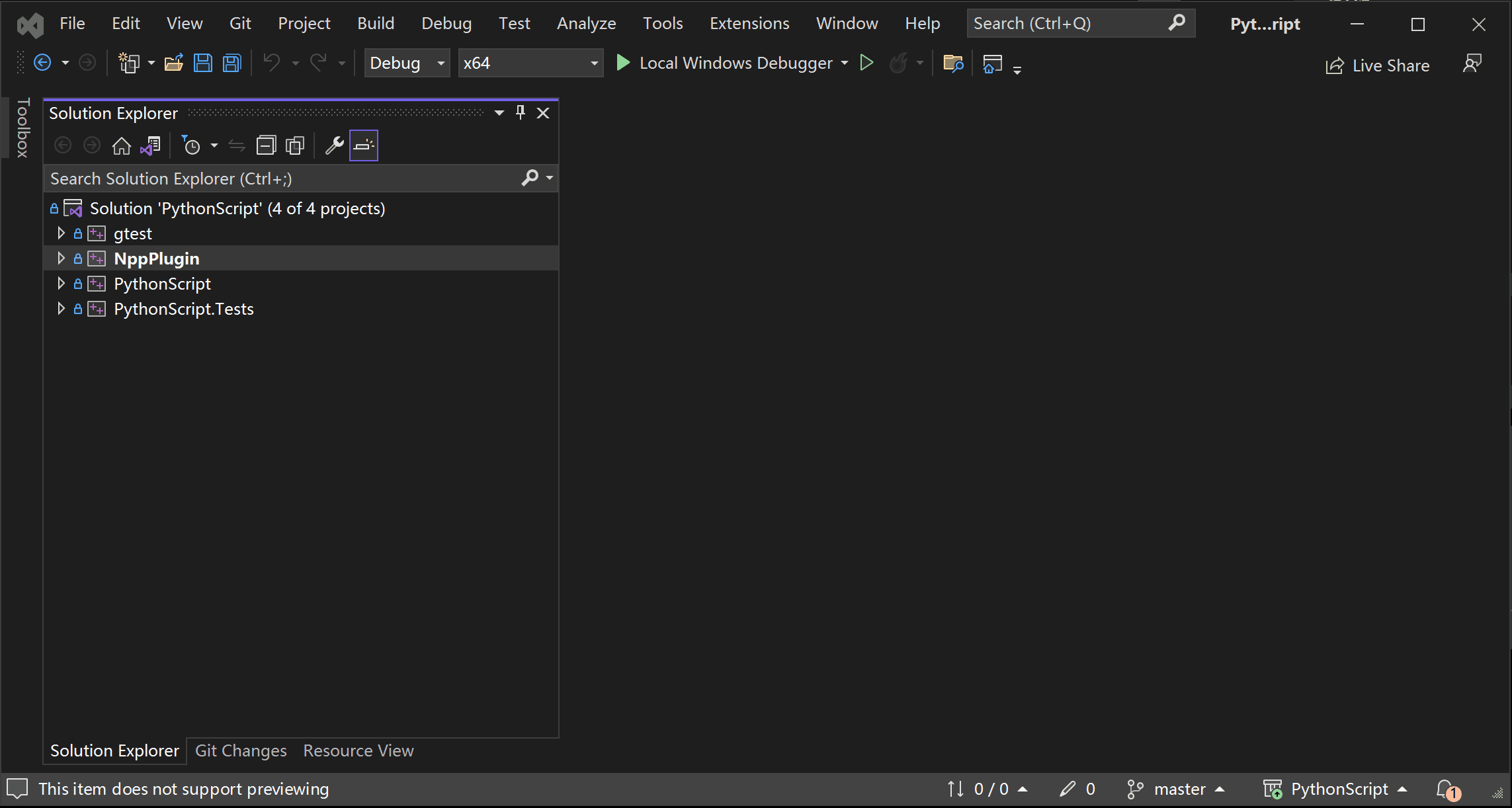
Task: Click the Pending Changes Filter clock icon
Action: [191, 145]
